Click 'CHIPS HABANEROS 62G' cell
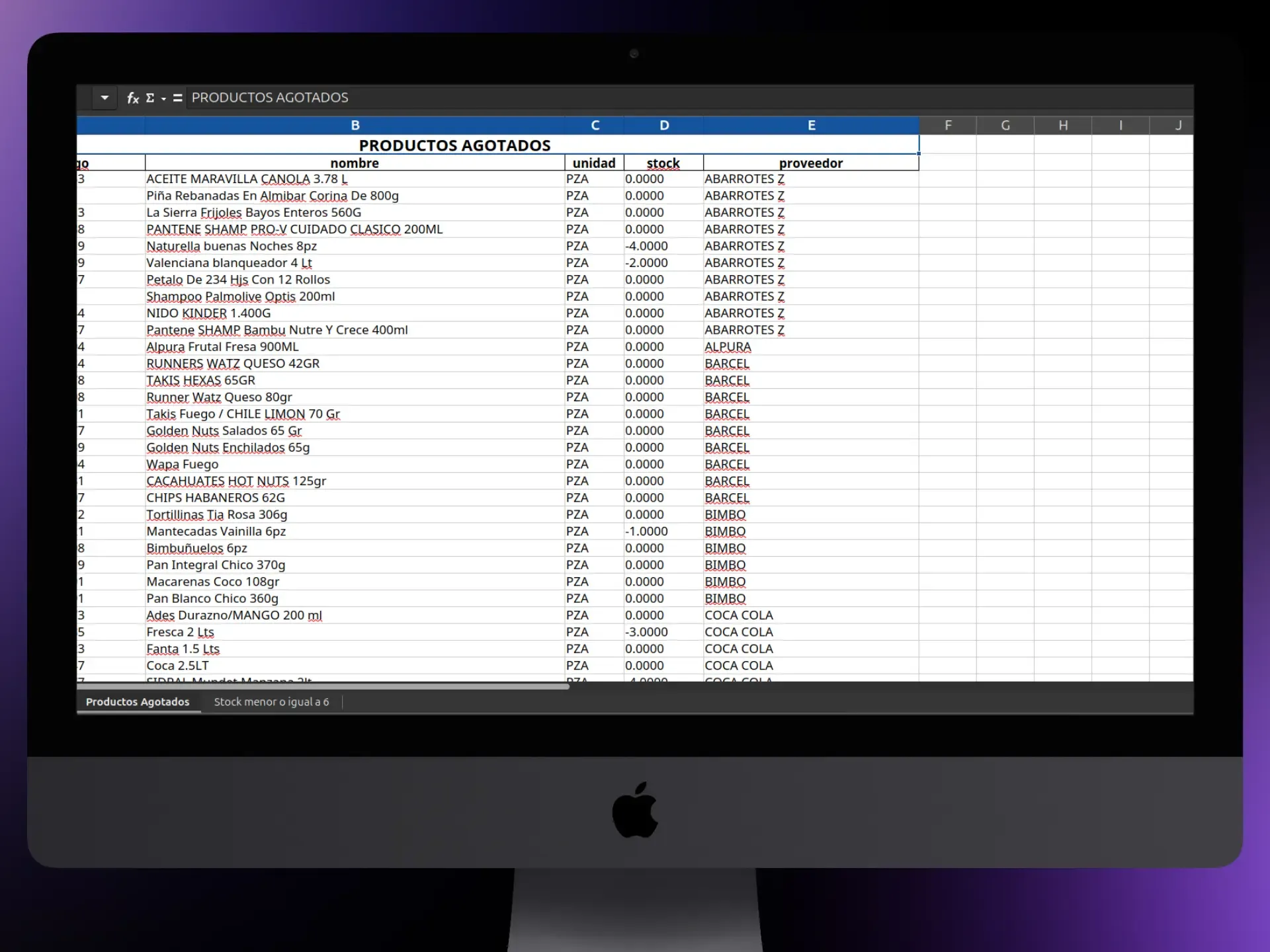Image resolution: width=1270 pixels, height=952 pixels. tap(355, 498)
